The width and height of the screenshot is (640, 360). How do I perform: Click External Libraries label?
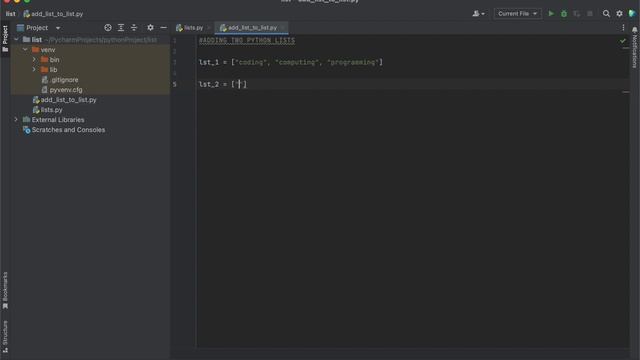tap(58, 120)
